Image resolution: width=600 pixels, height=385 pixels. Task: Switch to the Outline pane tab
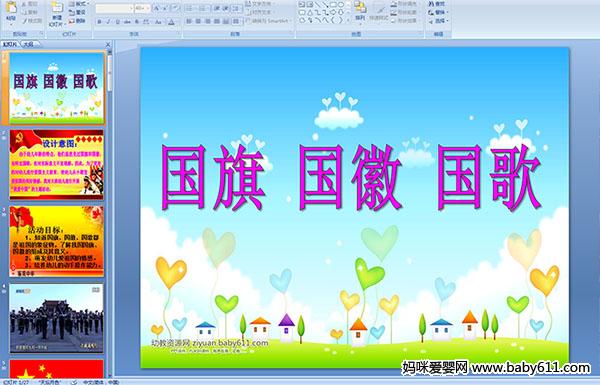(29, 44)
